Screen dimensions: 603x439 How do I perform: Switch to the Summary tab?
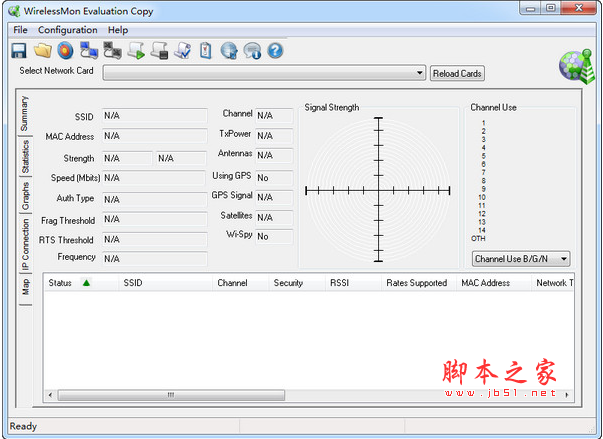click(x=25, y=114)
